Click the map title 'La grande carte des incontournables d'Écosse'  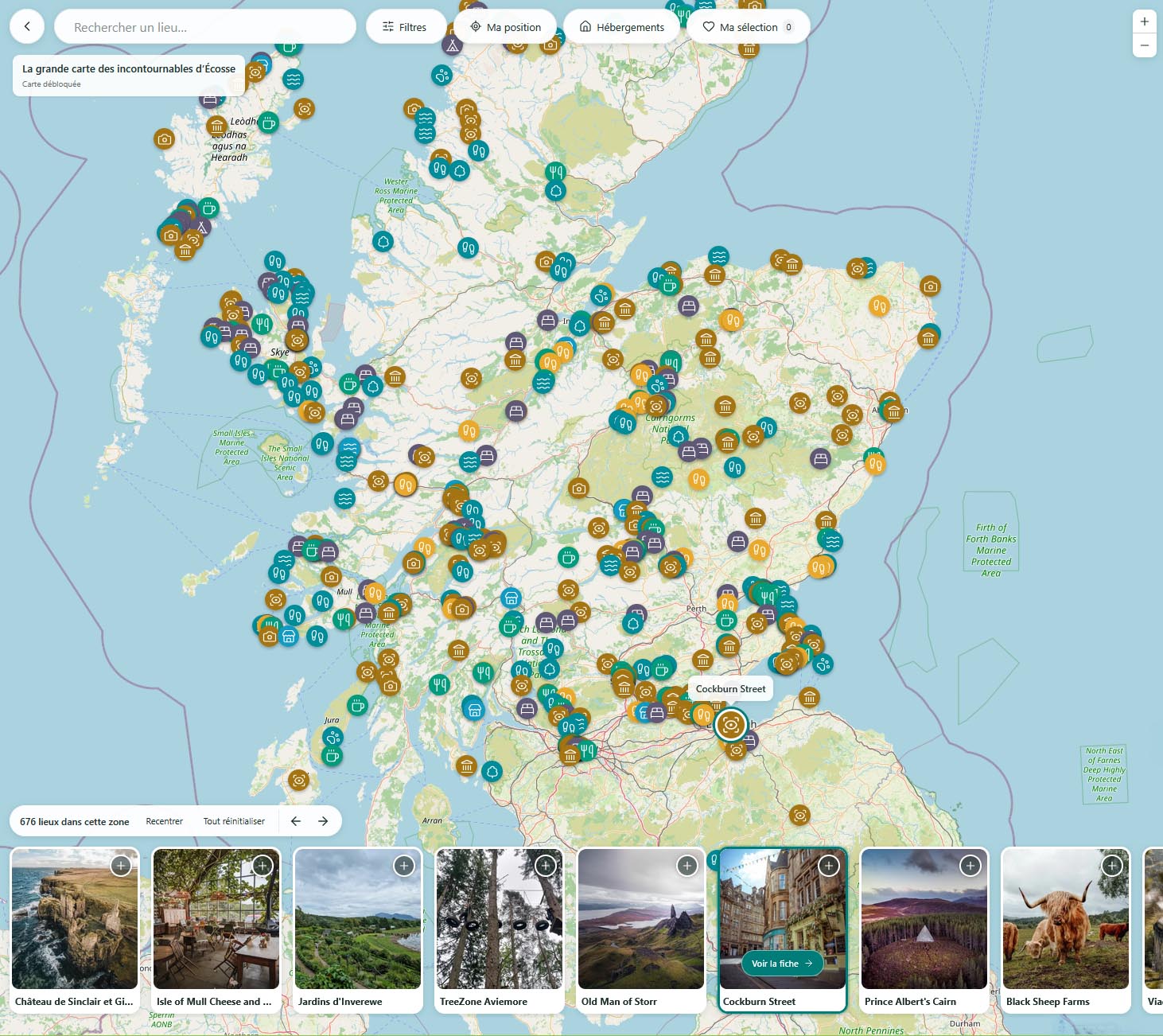pos(129,68)
